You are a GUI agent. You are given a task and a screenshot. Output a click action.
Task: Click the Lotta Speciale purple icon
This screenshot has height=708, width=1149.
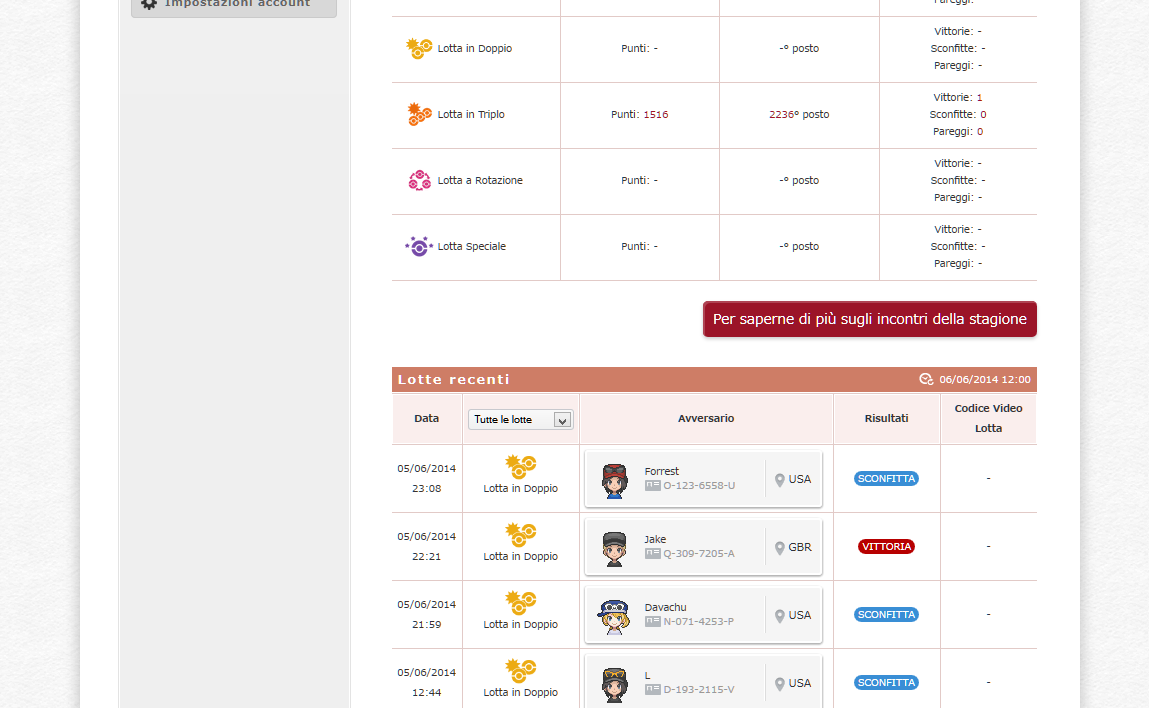pyautogui.click(x=419, y=246)
